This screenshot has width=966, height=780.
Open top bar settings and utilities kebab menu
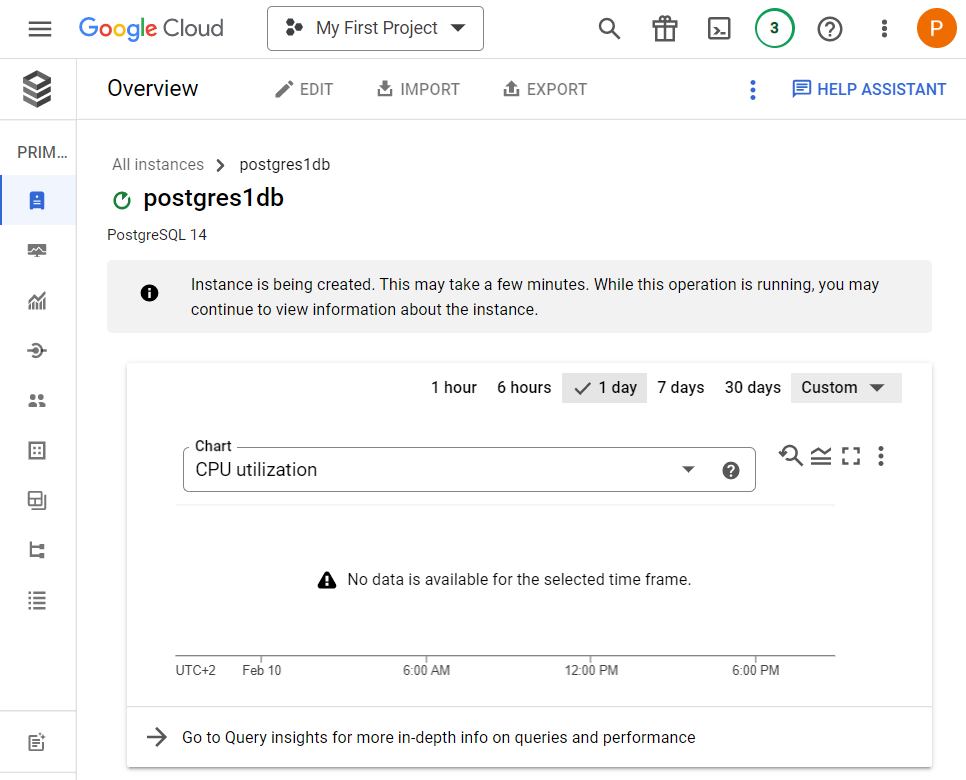tap(884, 28)
